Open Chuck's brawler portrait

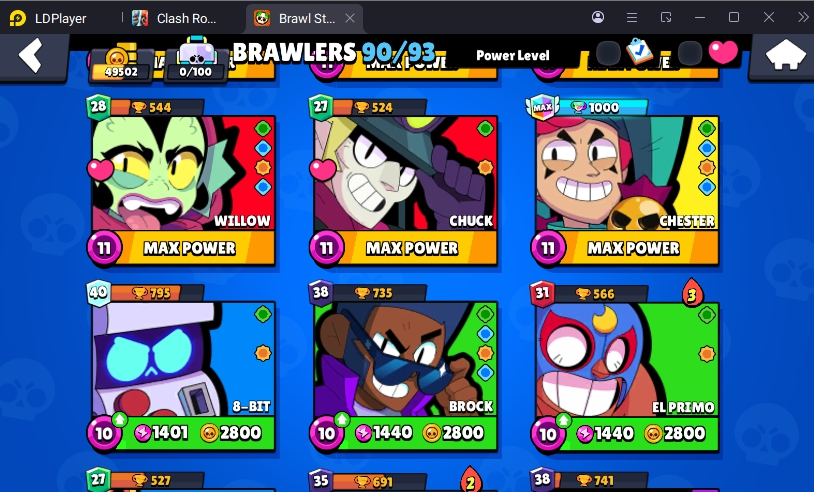coord(405,173)
